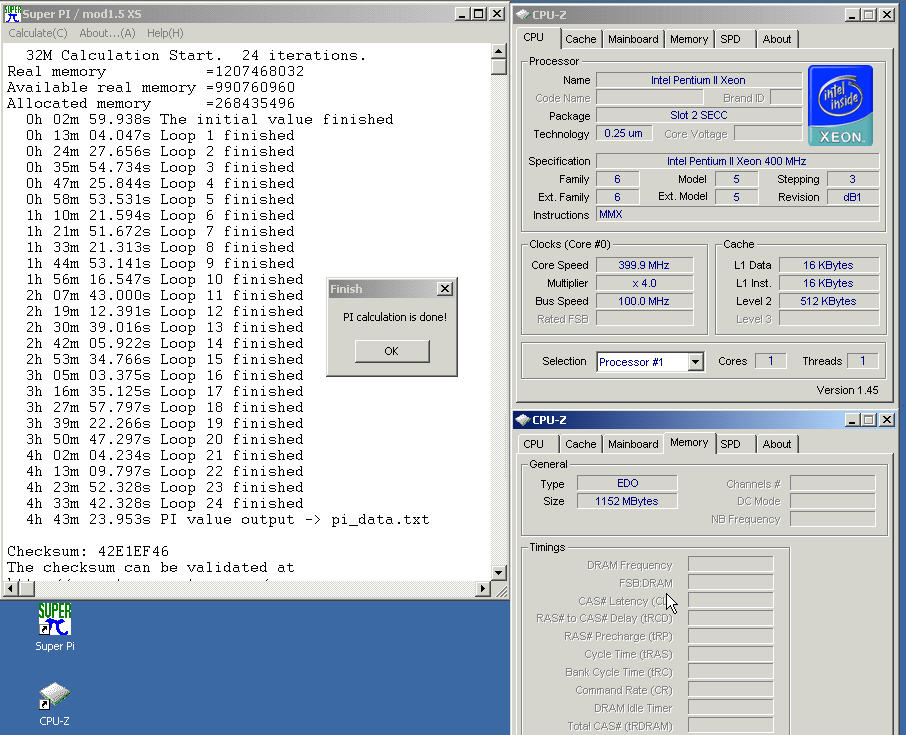Image resolution: width=906 pixels, height=735 pixels.
Task: Click the upper CPU-Z window title icon
Action: coord(523,14)
